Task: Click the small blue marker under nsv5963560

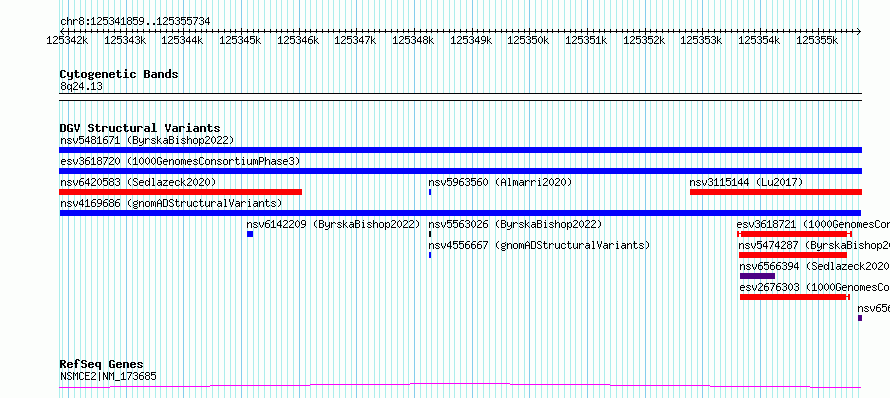Action: [430, 192]
